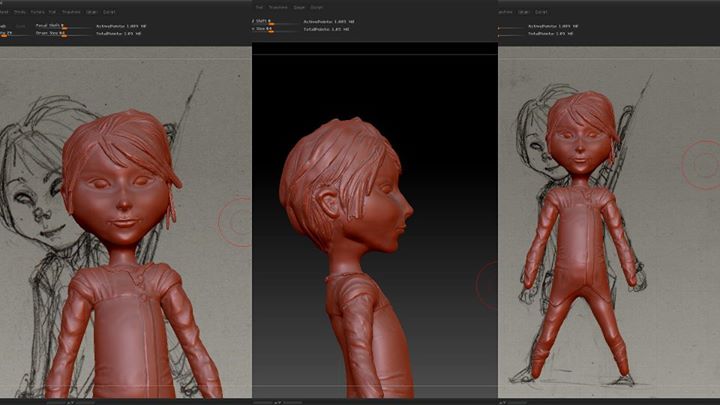Open the Zplugin menu in right panel
Screen dimensions: 720x405
[526, 11]
